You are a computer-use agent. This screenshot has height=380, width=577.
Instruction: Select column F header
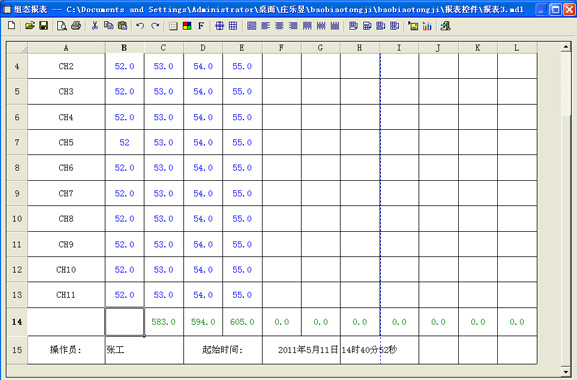click(282, 48)
